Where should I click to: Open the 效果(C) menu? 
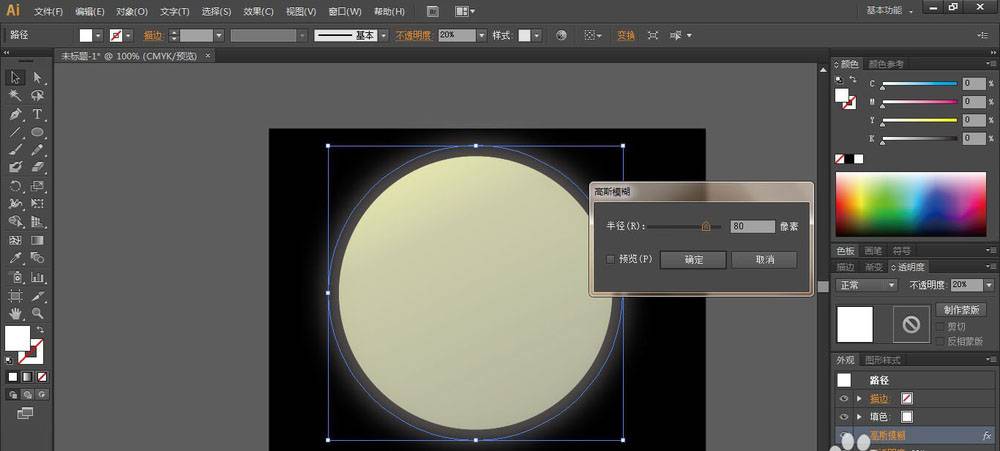click(x=259, y=12)
